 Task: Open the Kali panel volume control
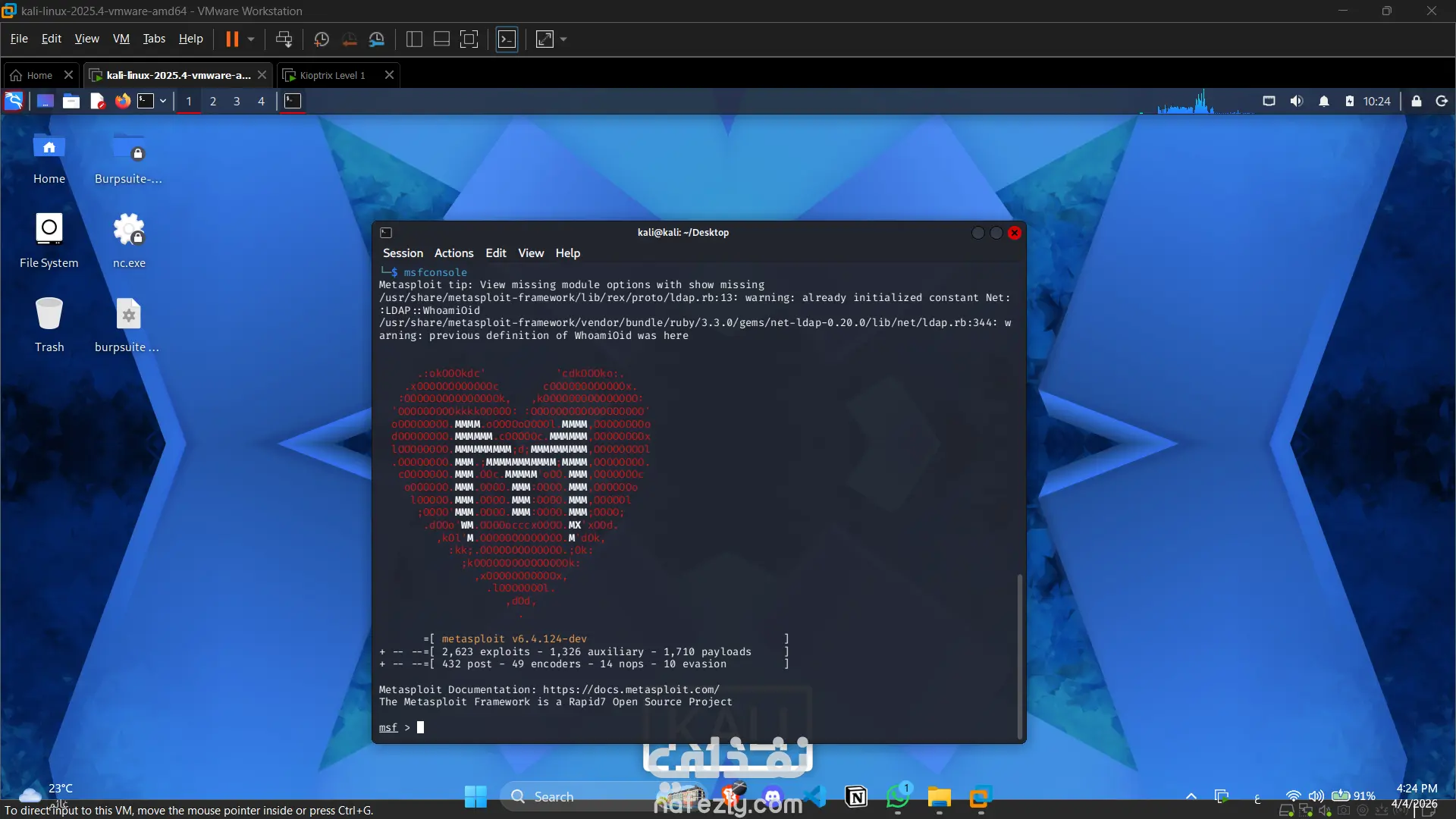[x=1297, y=101]
